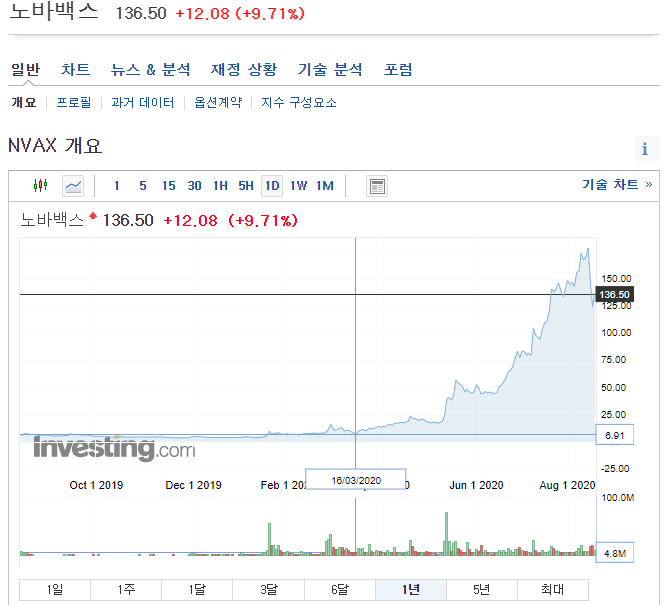This screenshot has width=672, height=605.
Task: Open 옵션계약 link
Action: (x=218, y=102)
